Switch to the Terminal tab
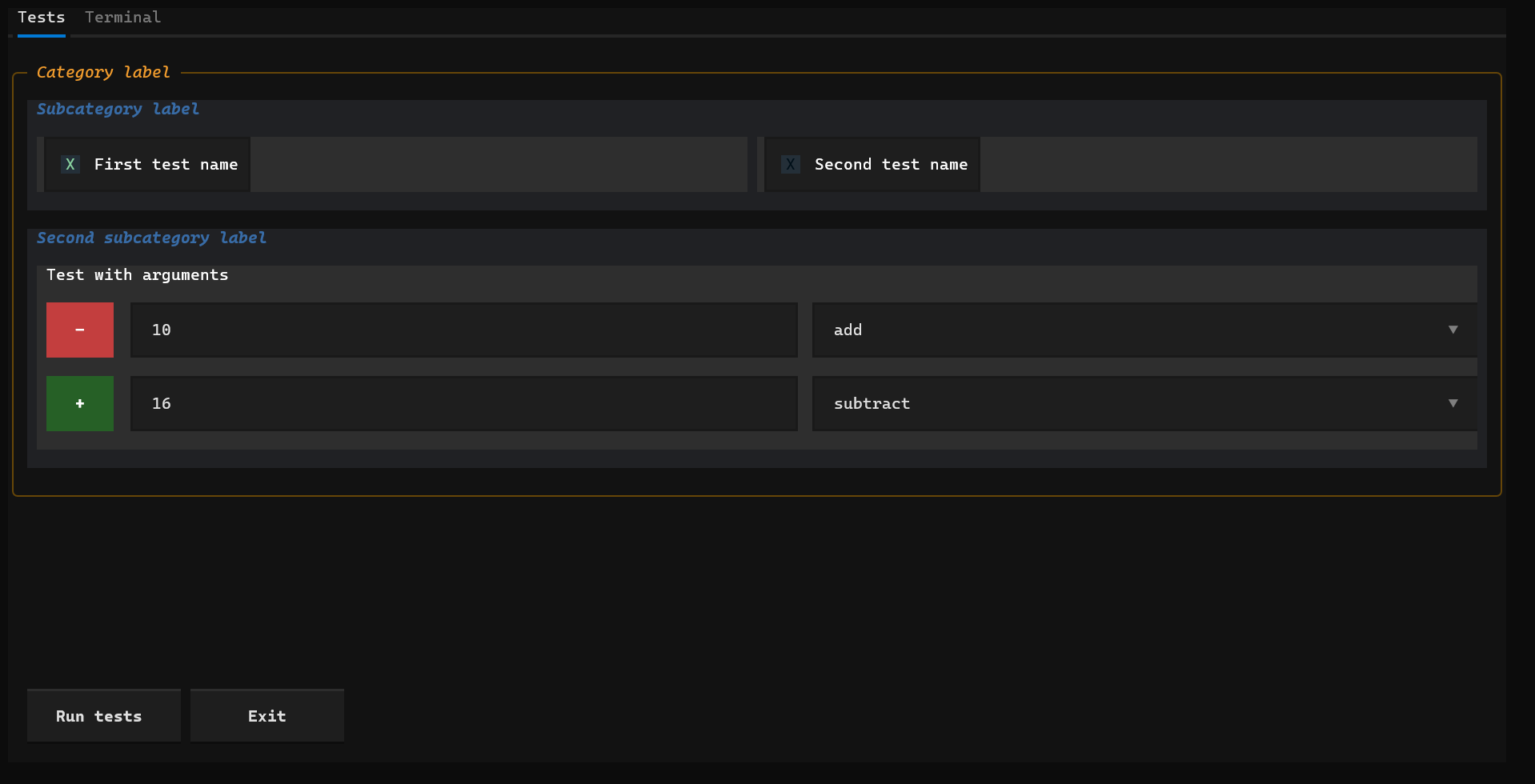This screenshot has width=1535, height=784. [x=122, y=17]
